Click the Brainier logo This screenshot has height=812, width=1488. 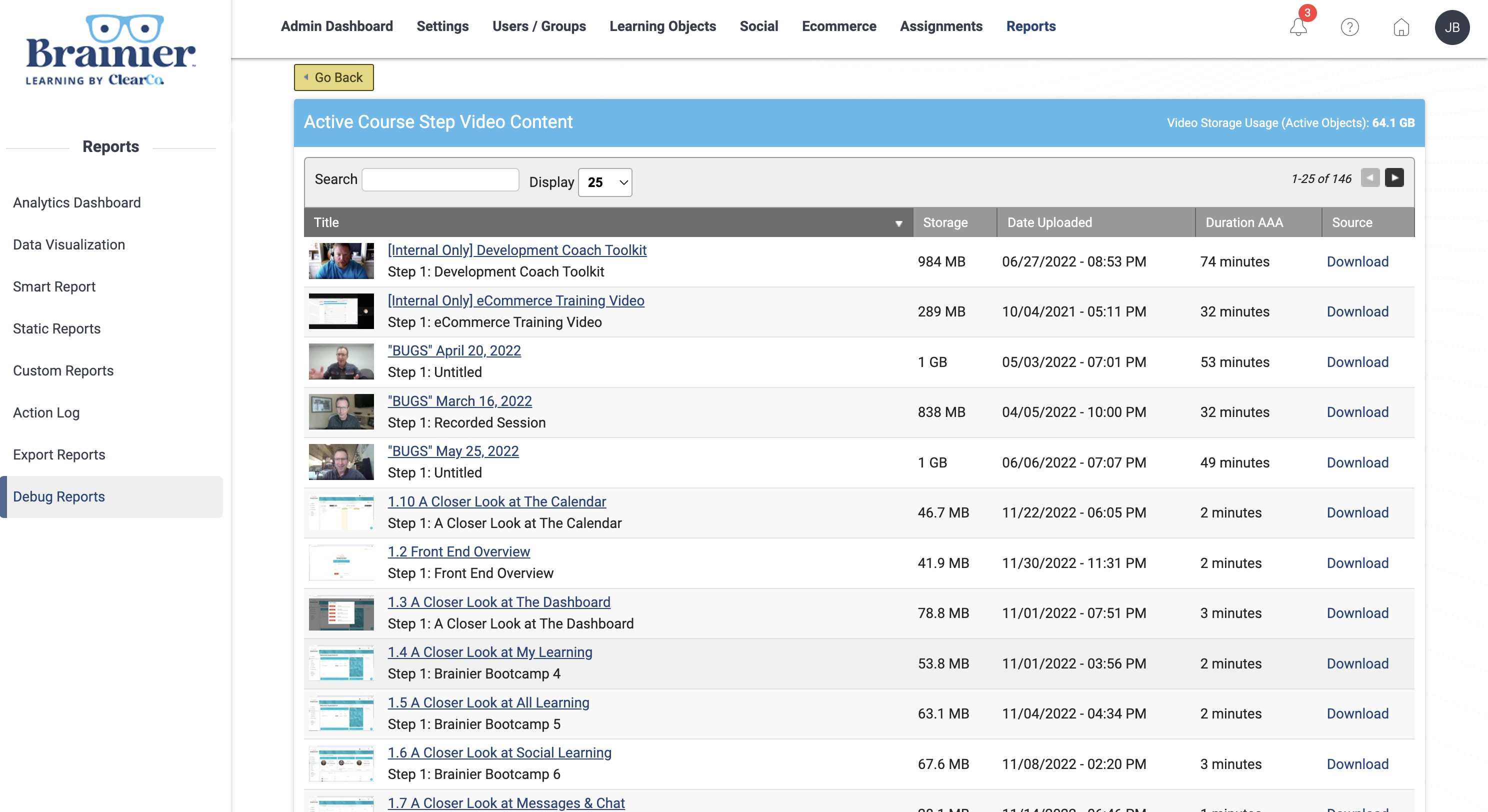tap(110, 50)
